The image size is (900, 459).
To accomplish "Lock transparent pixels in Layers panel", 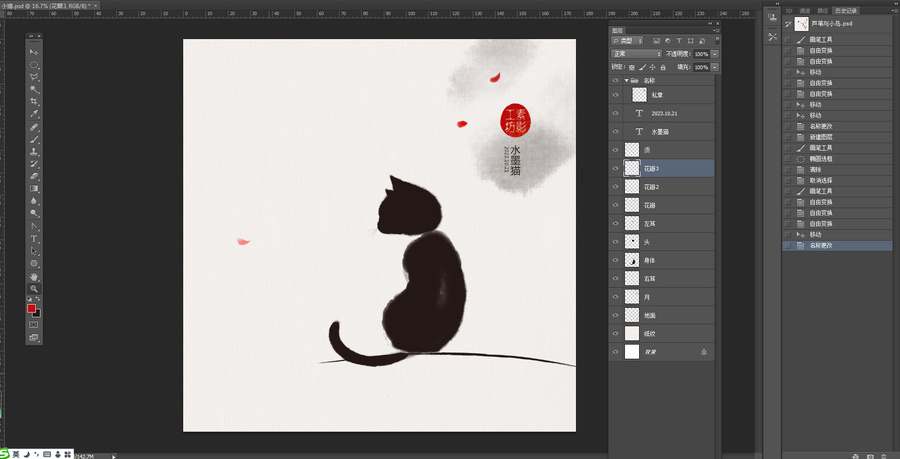I will click(x=633, y=67).
